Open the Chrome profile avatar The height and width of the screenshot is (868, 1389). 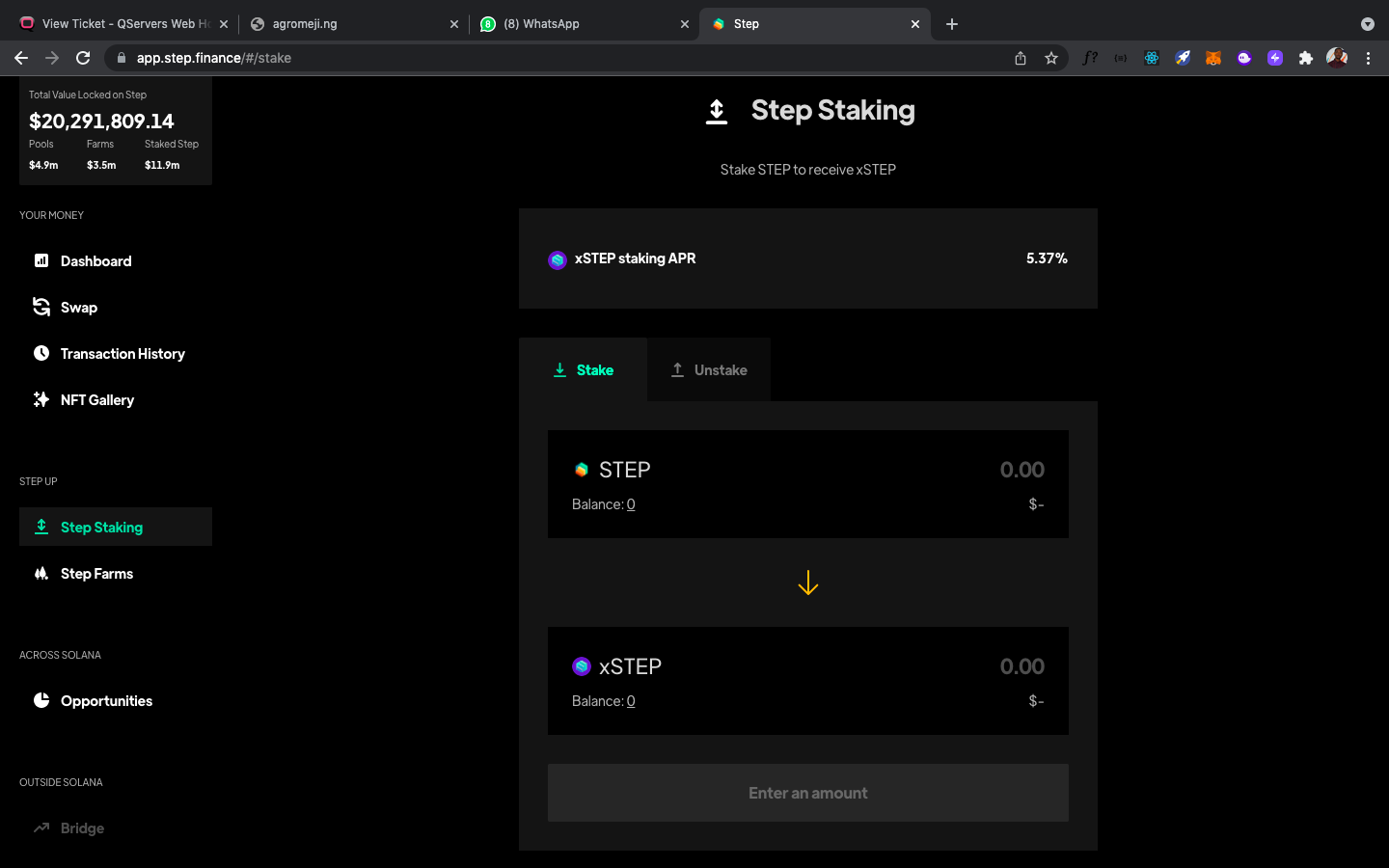[1337, 58]
